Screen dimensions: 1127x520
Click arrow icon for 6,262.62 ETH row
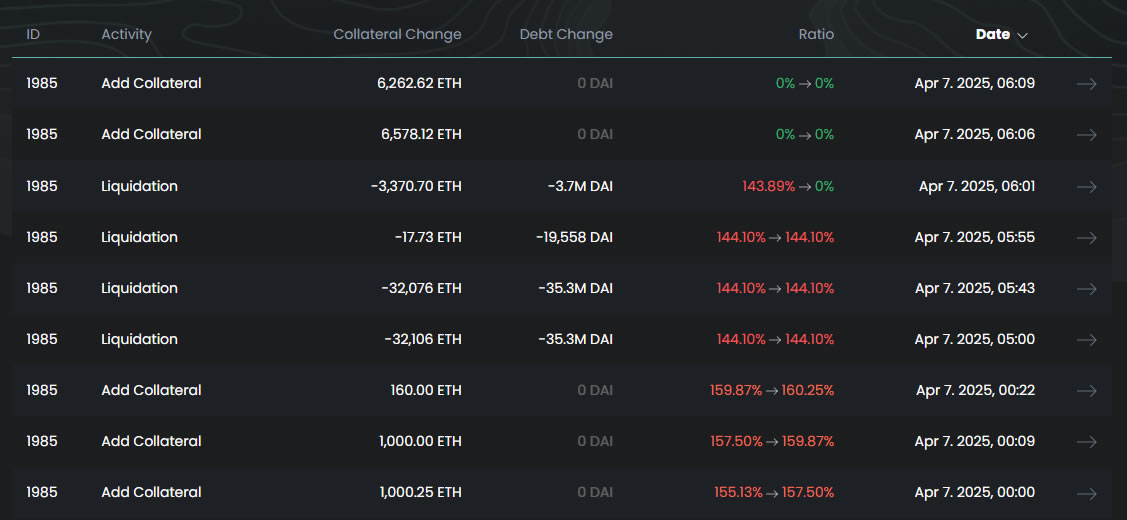(x=1086, y=84)
